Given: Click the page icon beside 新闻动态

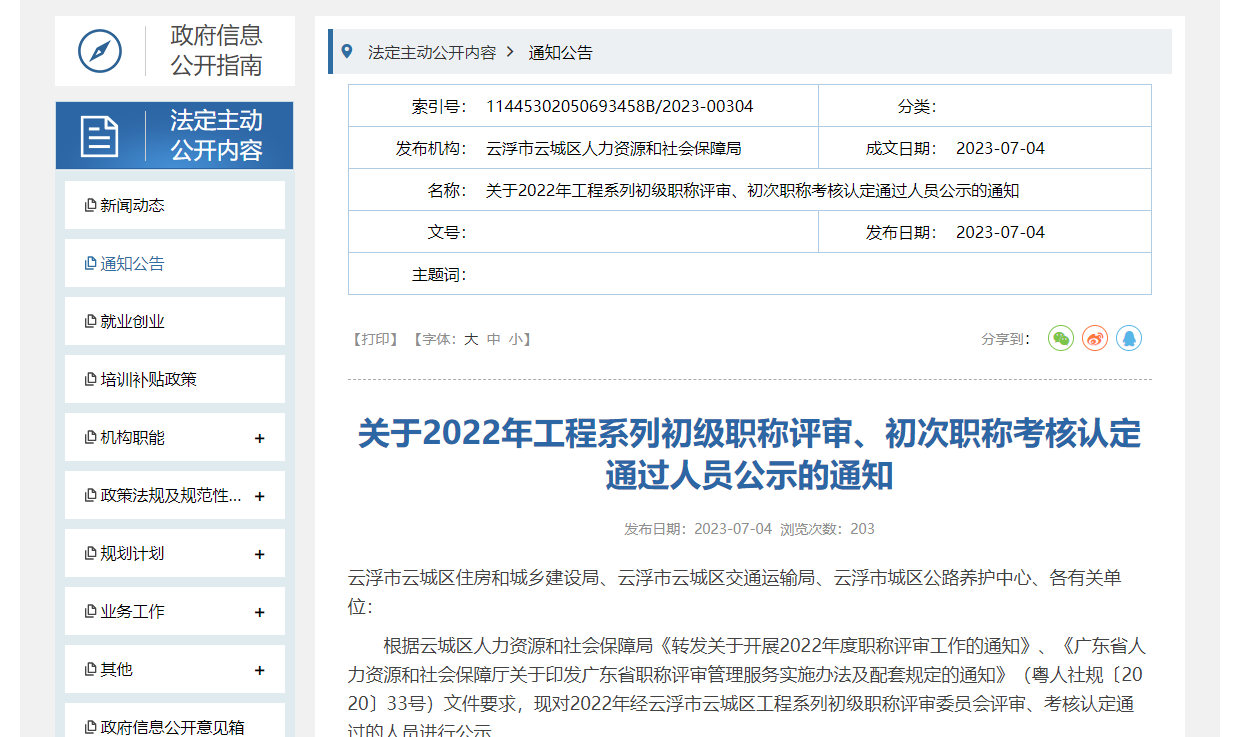Looking at the screenshot, I should click(91, 206).
